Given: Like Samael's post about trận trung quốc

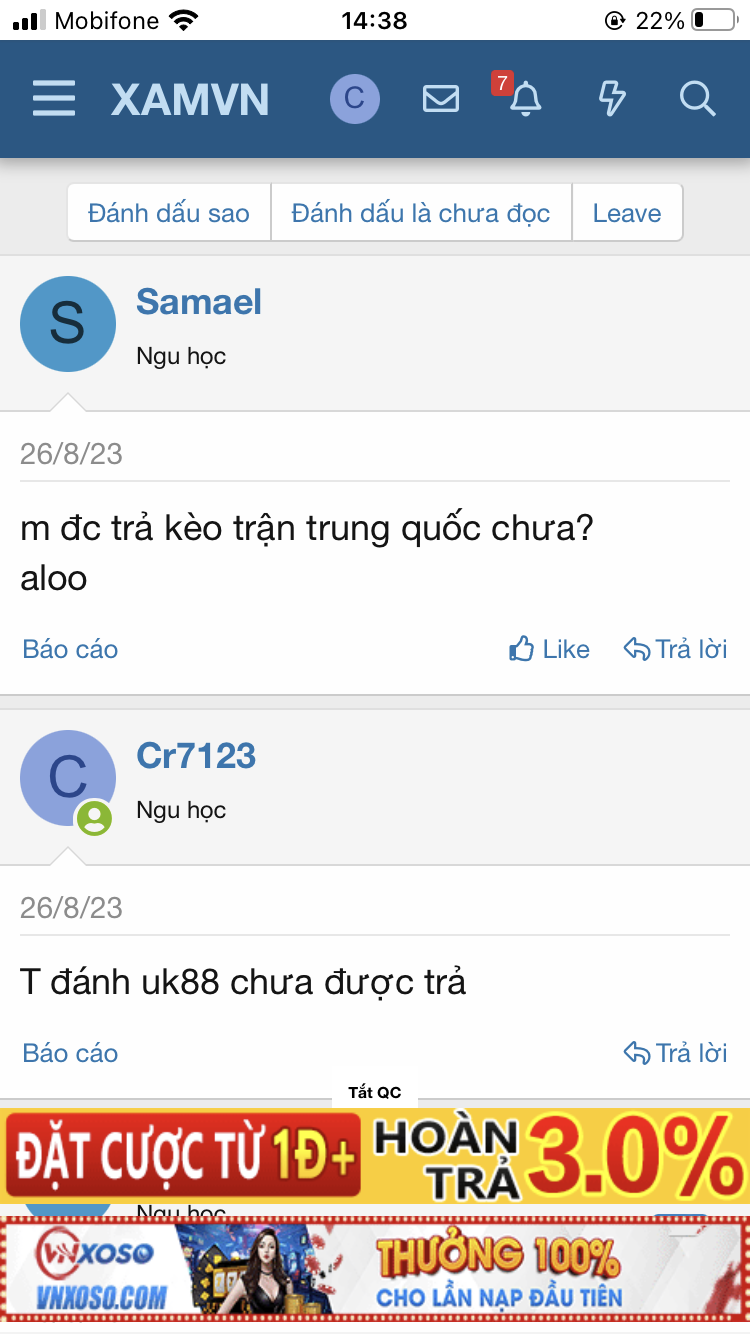Looking at the screenshot, I should [x=548, y=649].
